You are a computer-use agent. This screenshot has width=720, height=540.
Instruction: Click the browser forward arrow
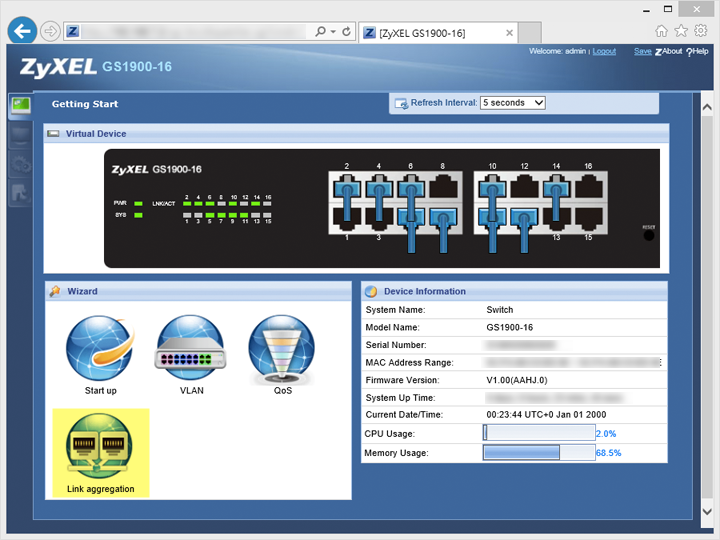pyautogui.click(x=50, y=31)
